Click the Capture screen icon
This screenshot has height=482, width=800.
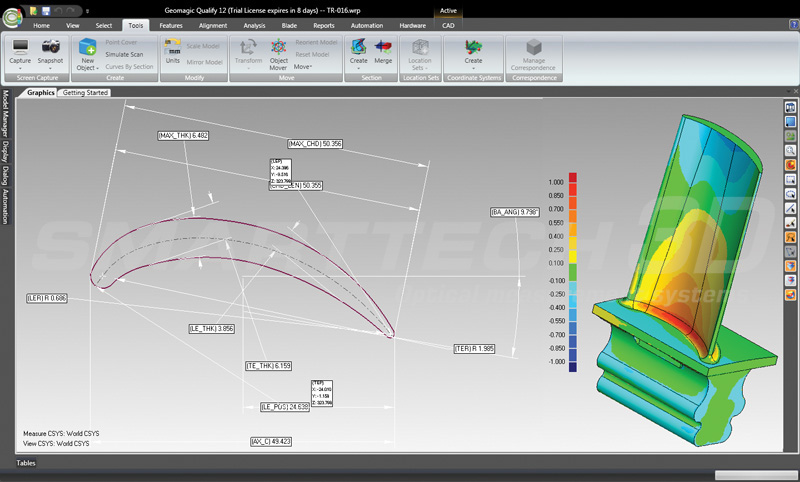point(20,47)
